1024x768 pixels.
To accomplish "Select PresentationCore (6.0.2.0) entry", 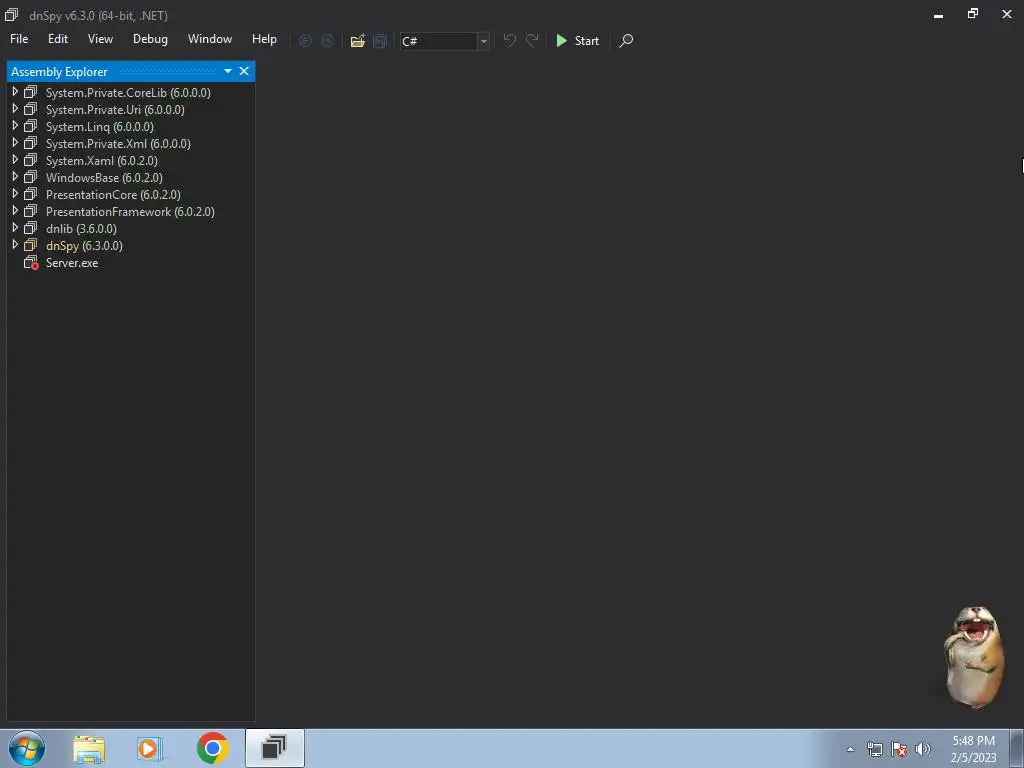I will 113,195.
